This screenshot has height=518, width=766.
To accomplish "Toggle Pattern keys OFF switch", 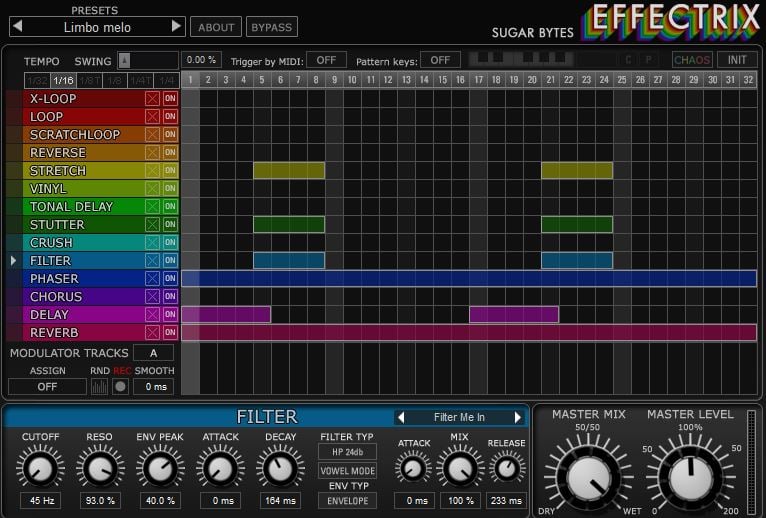I will (x=440, y=60).
